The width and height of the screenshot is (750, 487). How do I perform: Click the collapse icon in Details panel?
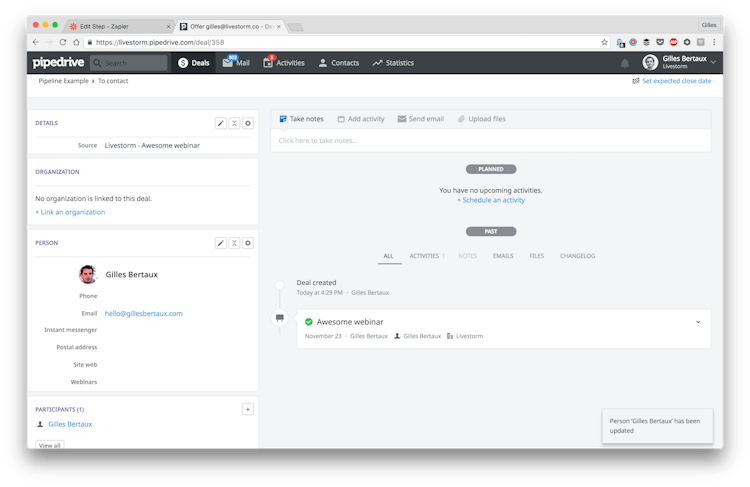(234, 123)
